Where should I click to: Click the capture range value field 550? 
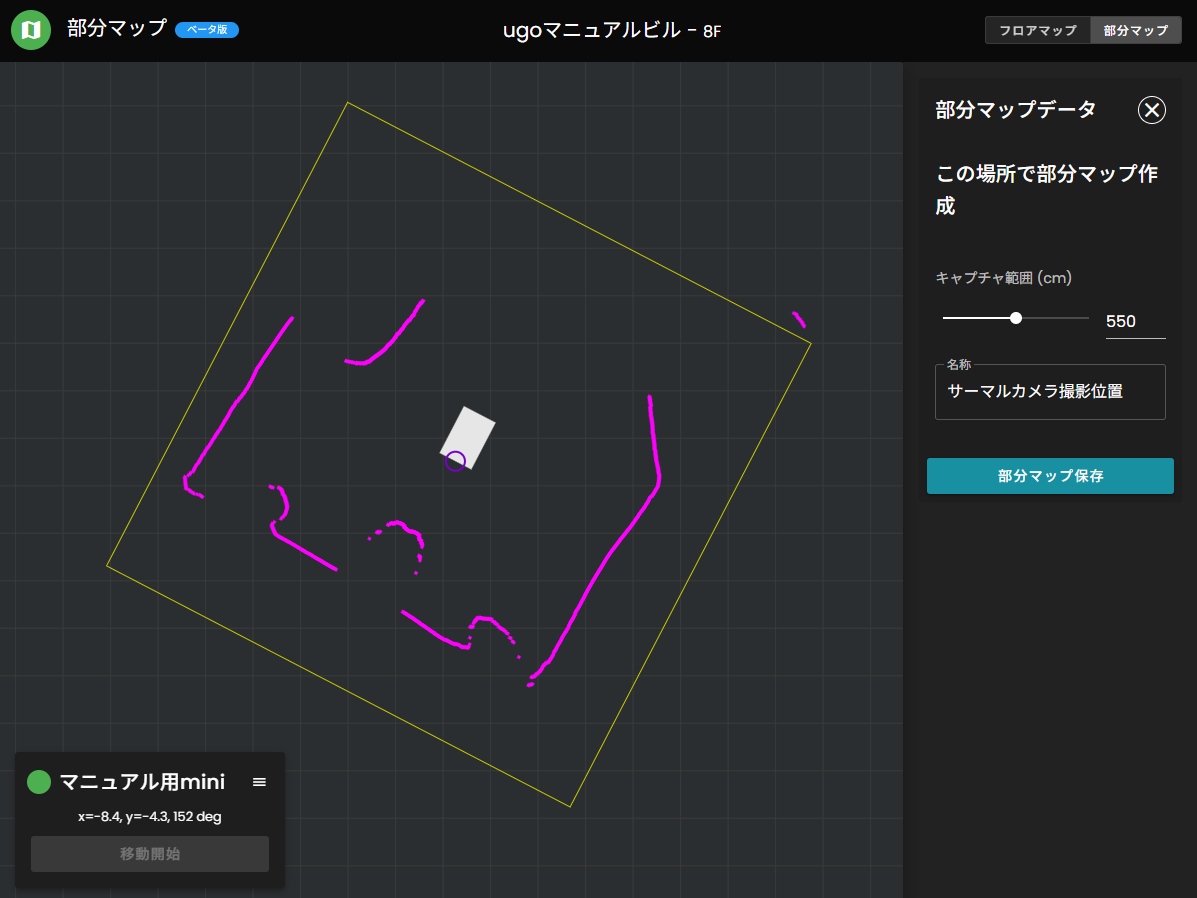[1135, 321]
